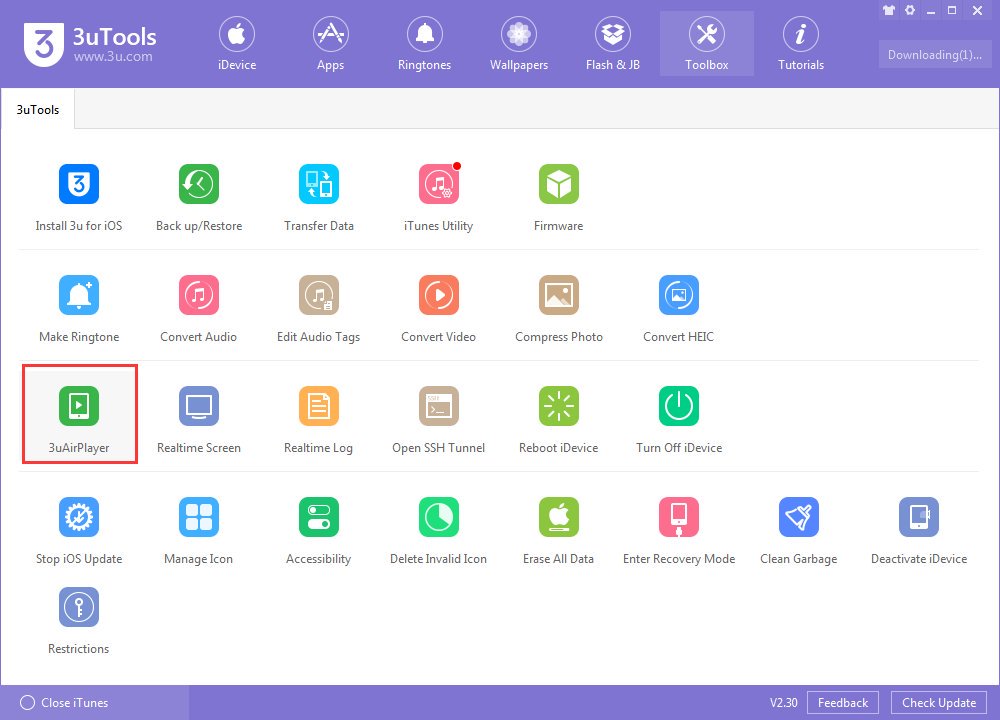Select the 3uTools tab
The width and height of the screenshot is (1000, 720).
(38, 109)
